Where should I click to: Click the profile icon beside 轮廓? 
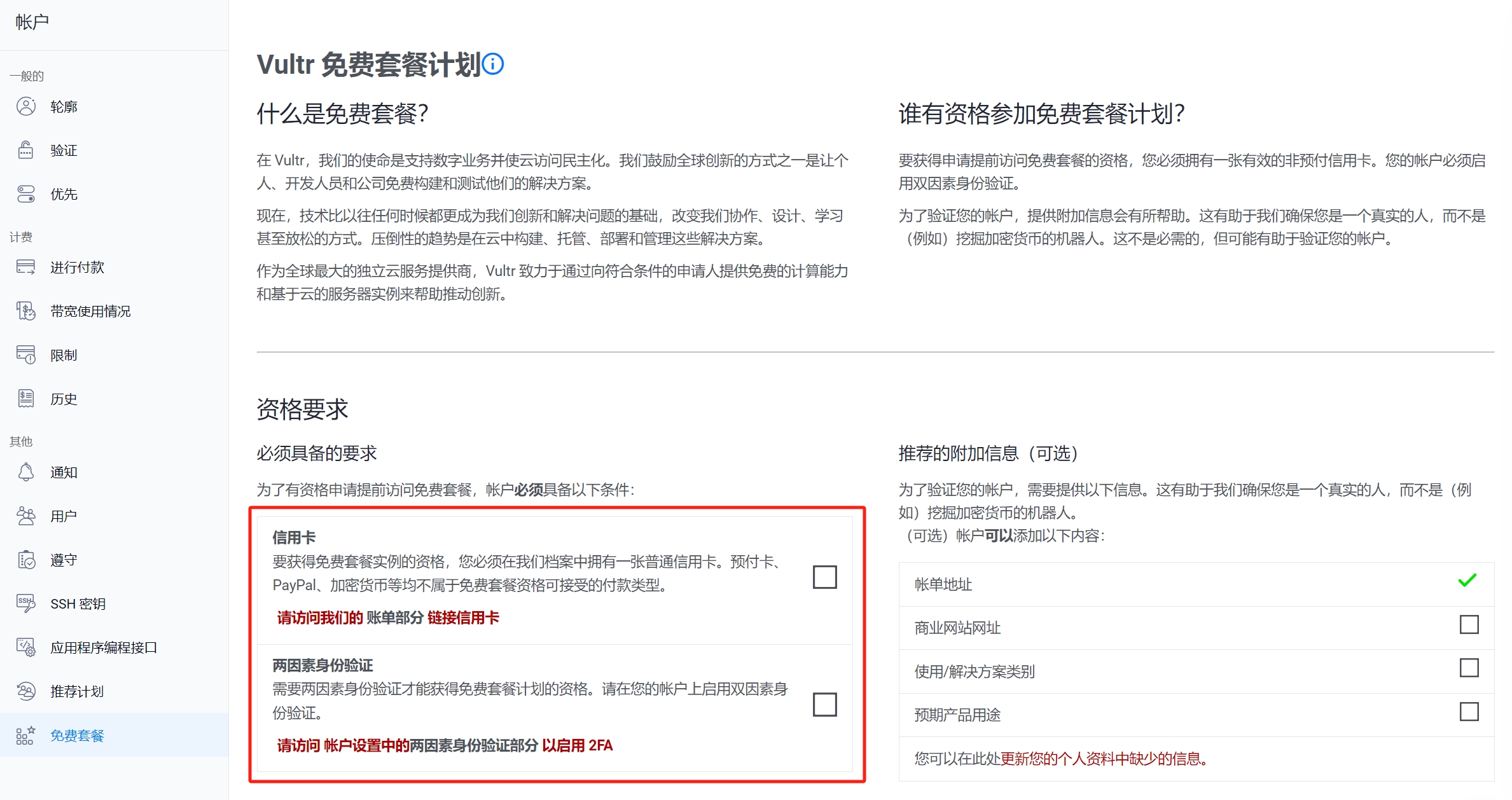[x=26, y=106]
